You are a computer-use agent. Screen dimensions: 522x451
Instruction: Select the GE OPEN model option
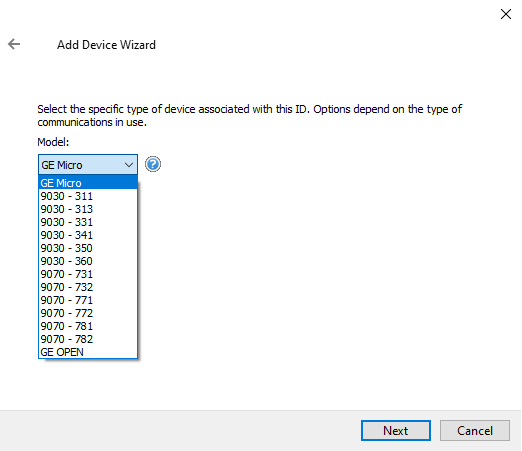click(x=88, y=352)
